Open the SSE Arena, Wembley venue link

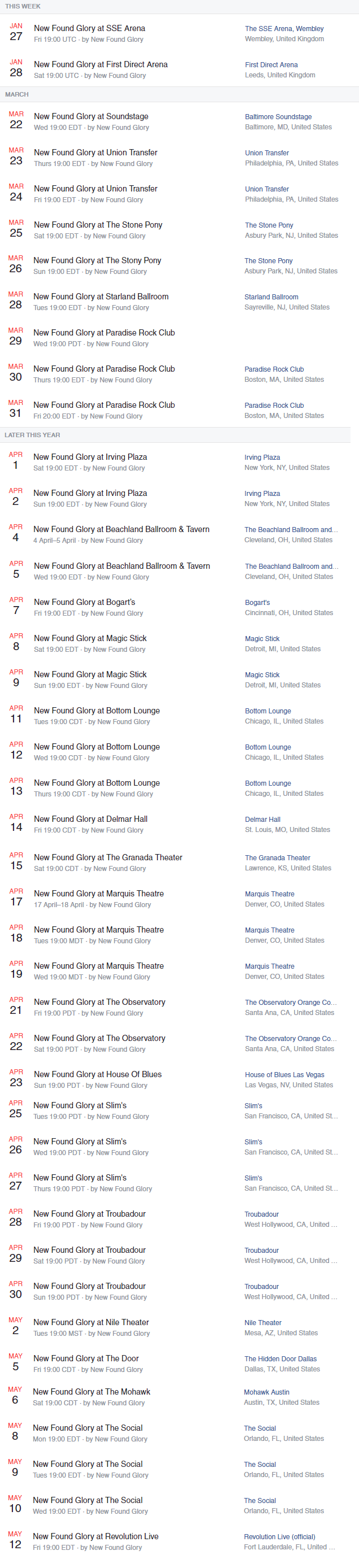tap(283, 28)
